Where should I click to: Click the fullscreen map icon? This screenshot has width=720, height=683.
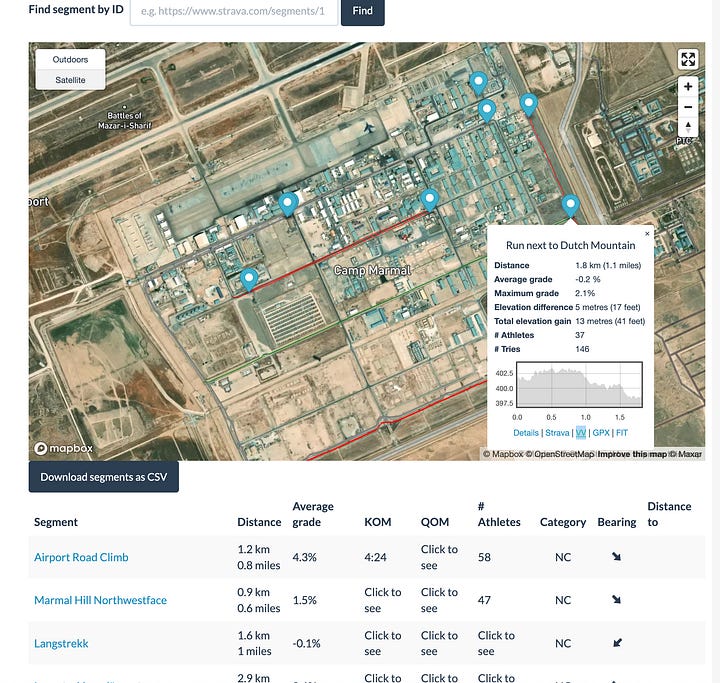point(688,59)
